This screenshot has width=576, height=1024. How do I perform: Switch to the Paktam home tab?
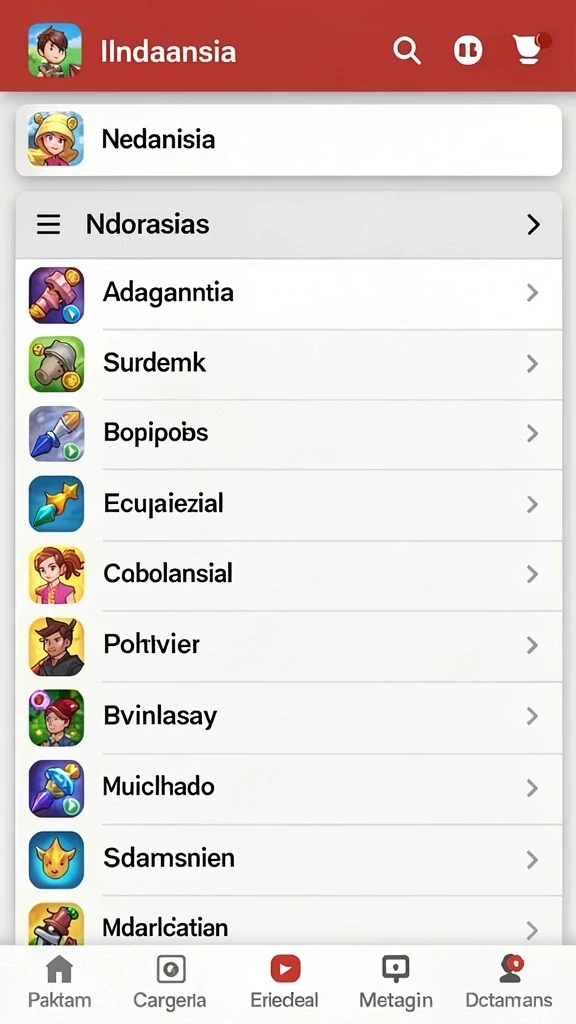tap(59, 982)
